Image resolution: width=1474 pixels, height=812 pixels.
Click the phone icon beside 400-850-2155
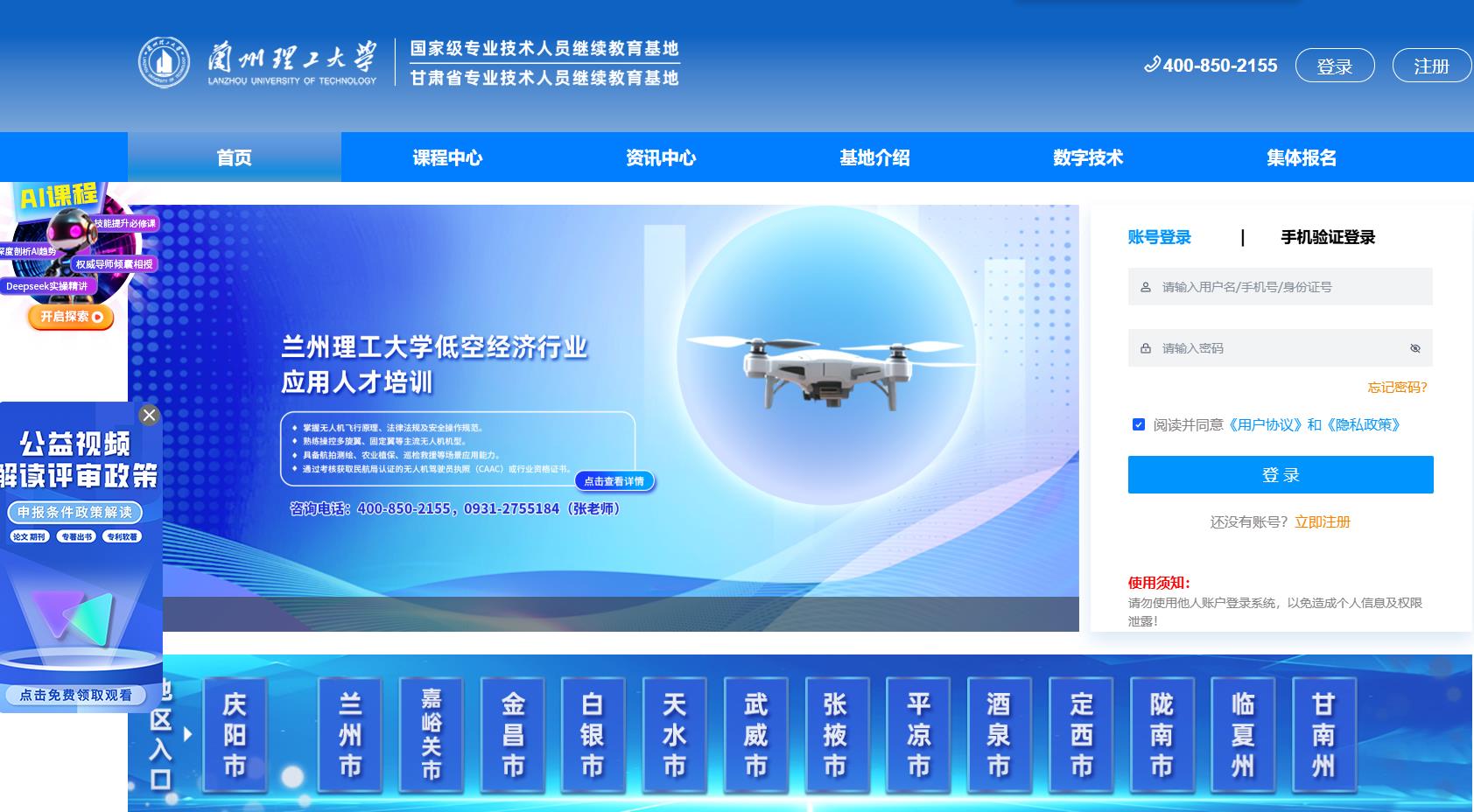click(1151, 65)
